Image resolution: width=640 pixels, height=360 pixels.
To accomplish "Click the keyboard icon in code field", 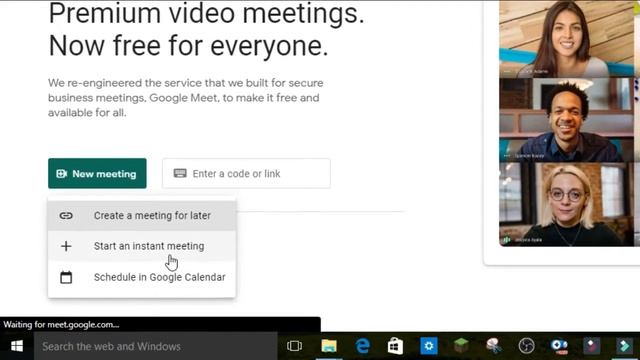I will click(x=180, y=173).
